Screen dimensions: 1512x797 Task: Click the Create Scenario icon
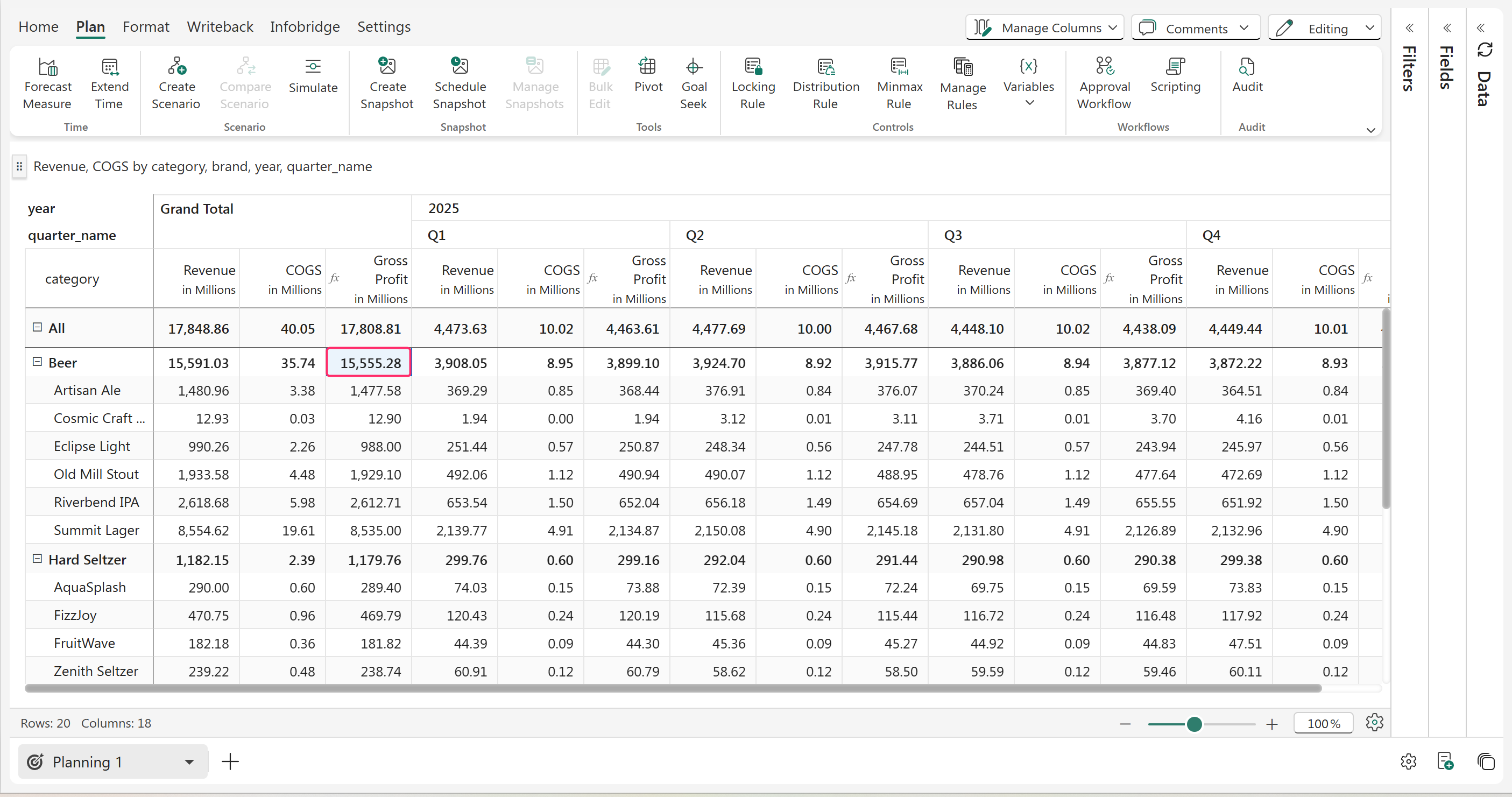tap(176, 66)
